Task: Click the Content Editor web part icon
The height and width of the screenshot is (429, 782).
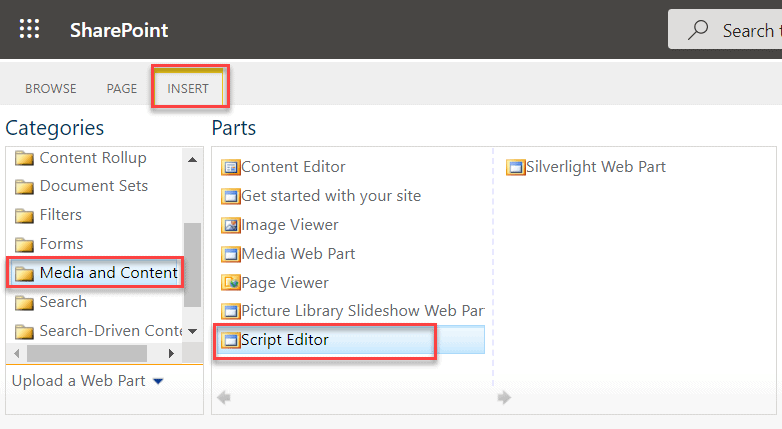Action: 230,167
